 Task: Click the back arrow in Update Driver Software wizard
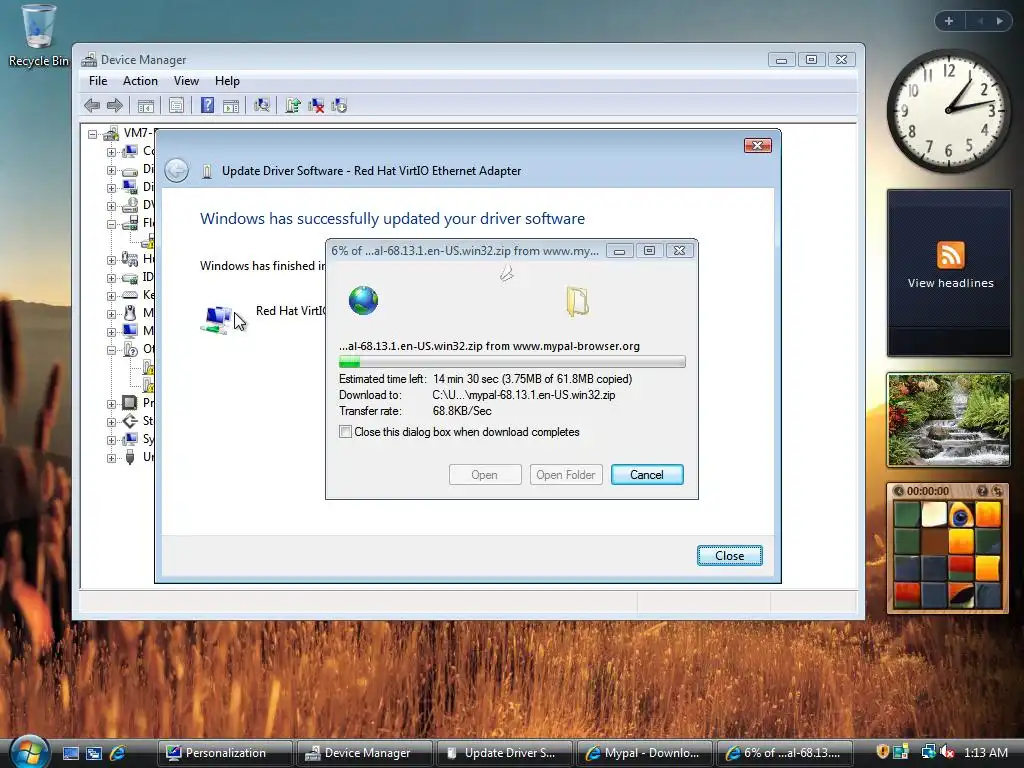[x=176, y=170]
